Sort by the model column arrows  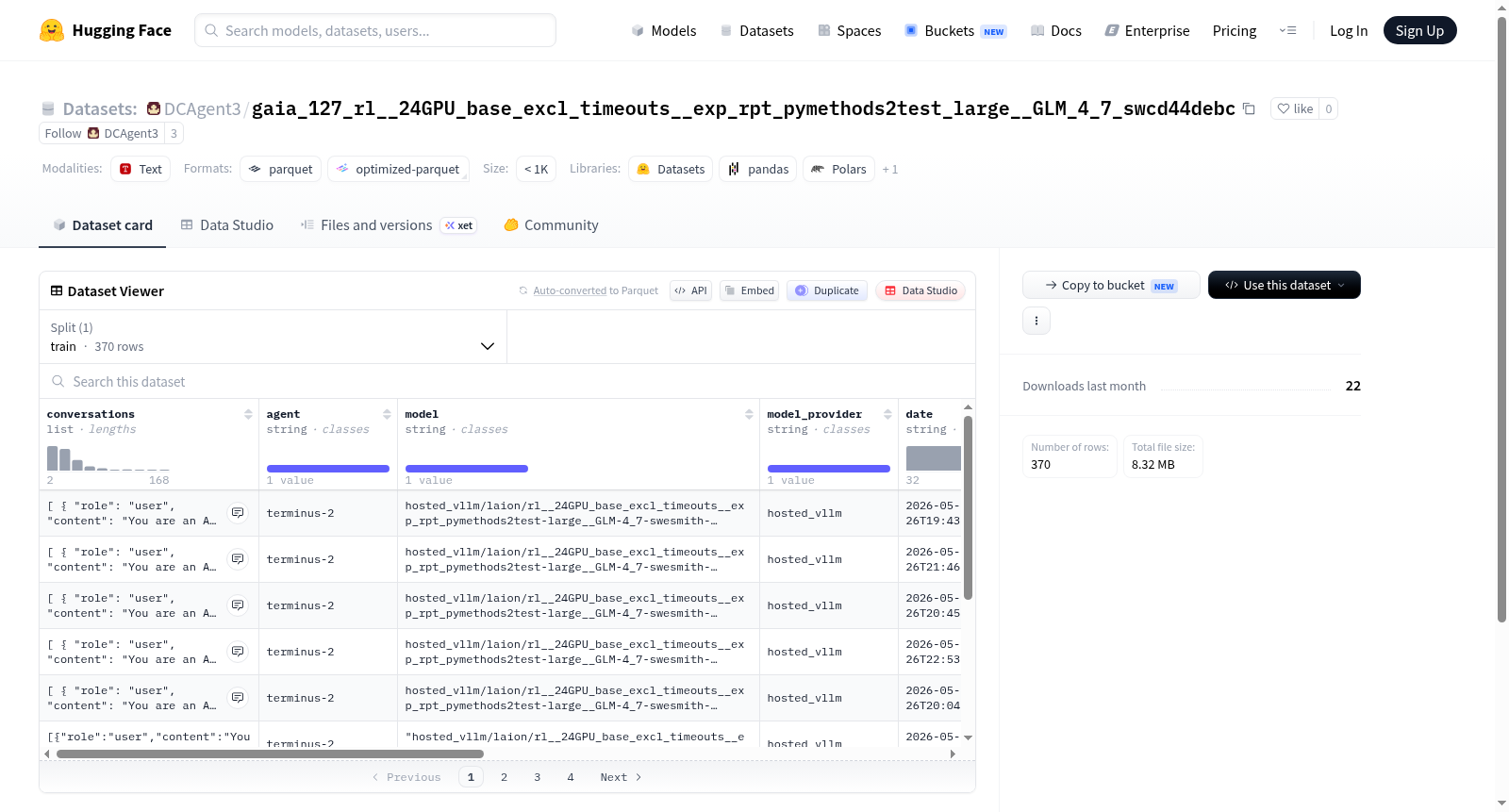click(749, 414)
